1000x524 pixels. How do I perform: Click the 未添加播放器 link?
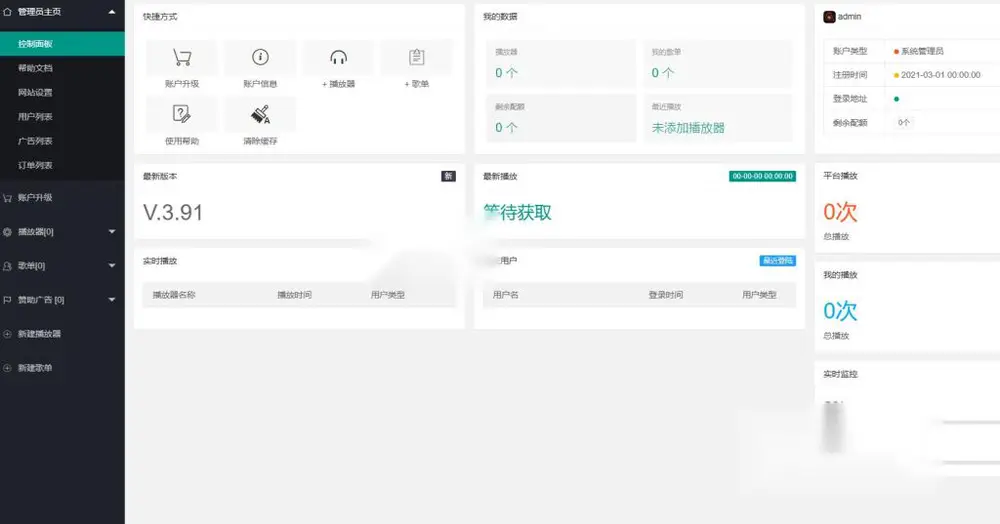688,128
